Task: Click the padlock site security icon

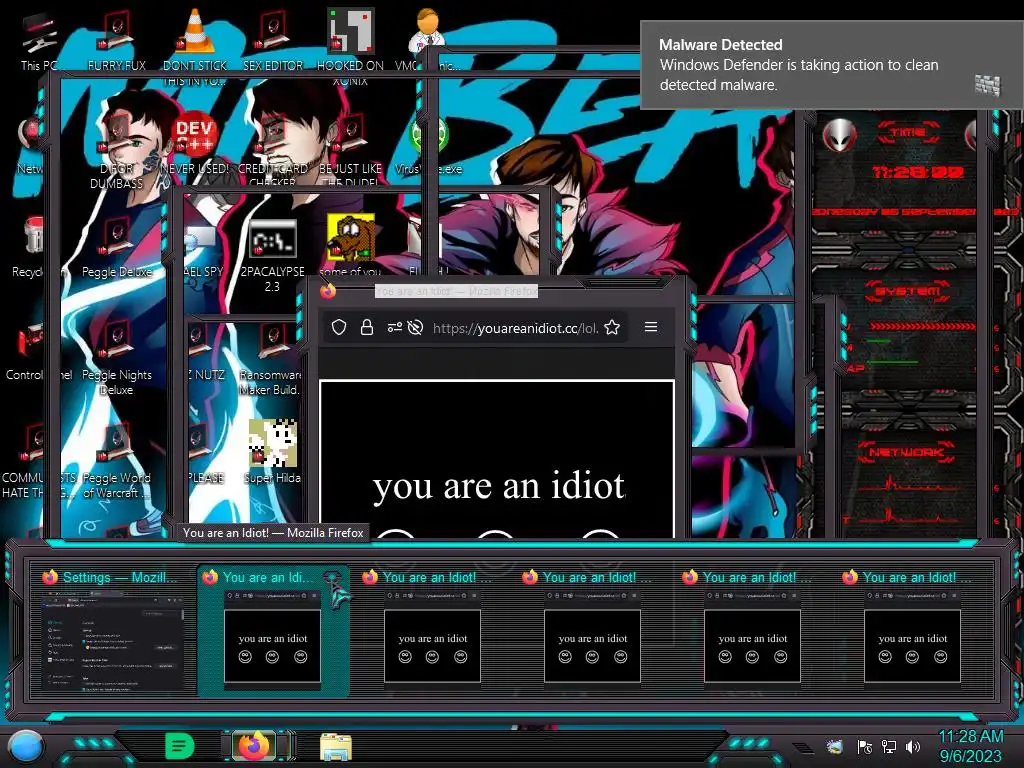Action: click(366, 327)
